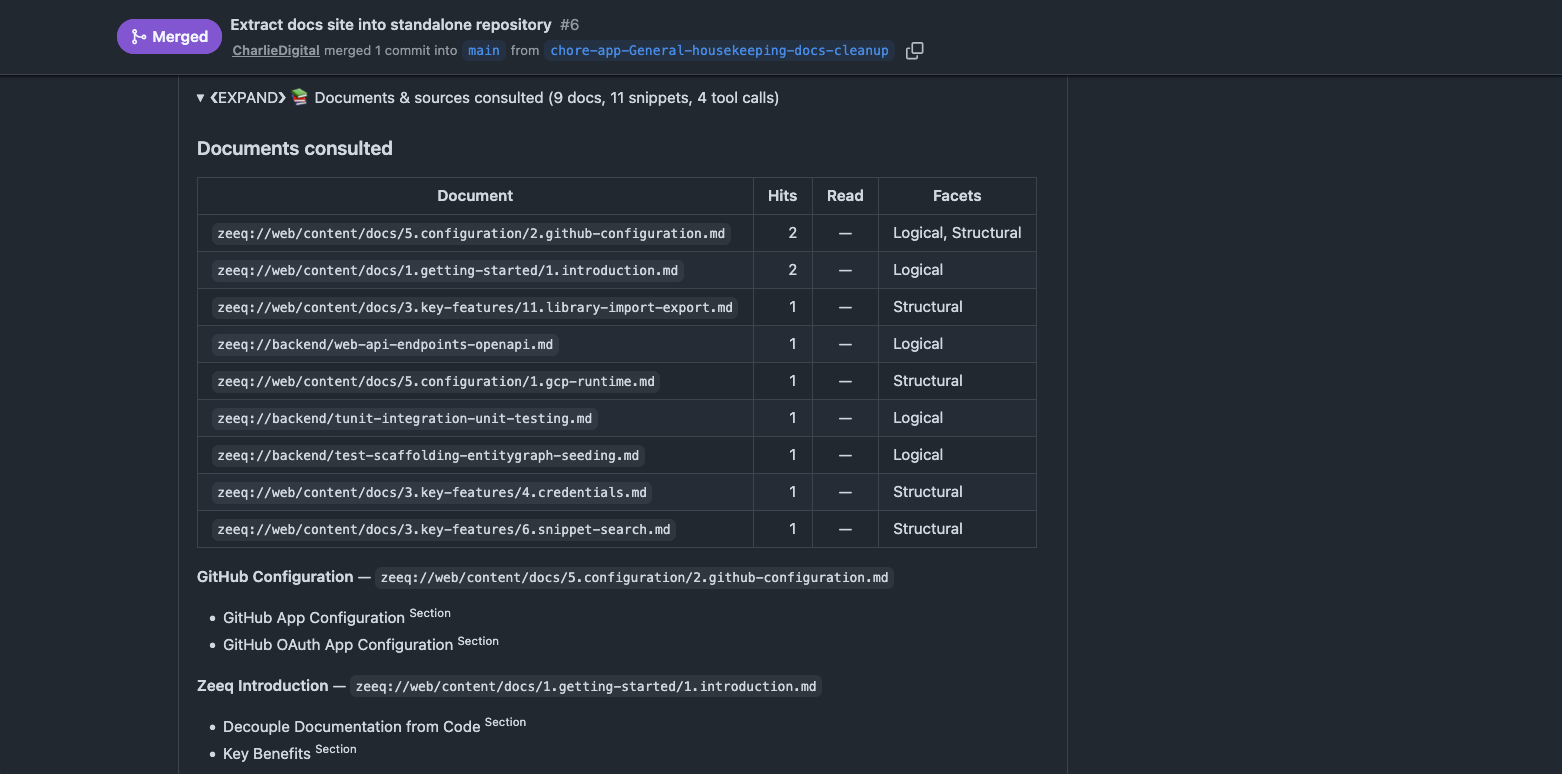Viewport: 1562px width, 774px height.
Task: Select the 2.github-configuration.md path in table
Action: tap(471, 234)
